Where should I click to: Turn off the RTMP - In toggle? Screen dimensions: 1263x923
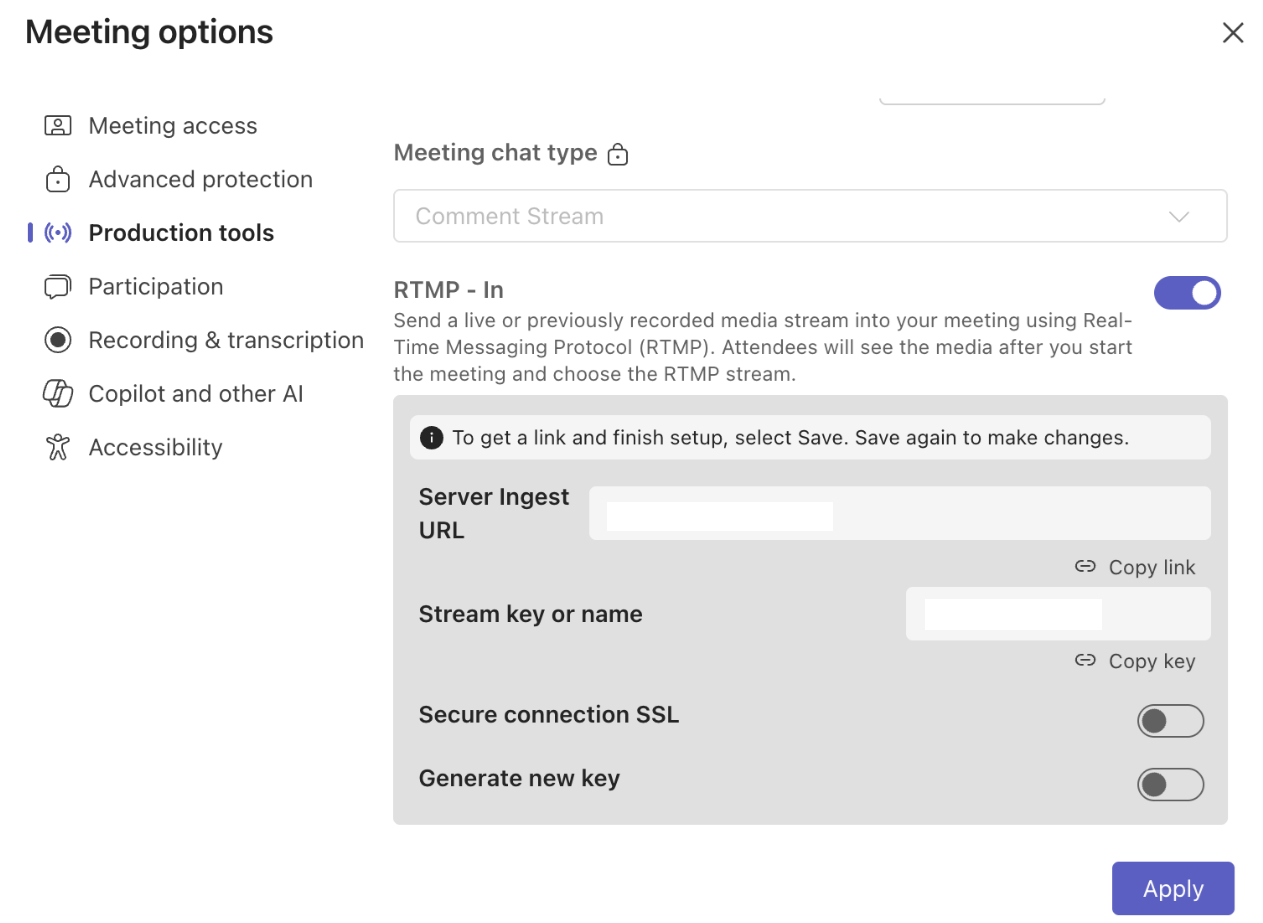coord(1187,293)
